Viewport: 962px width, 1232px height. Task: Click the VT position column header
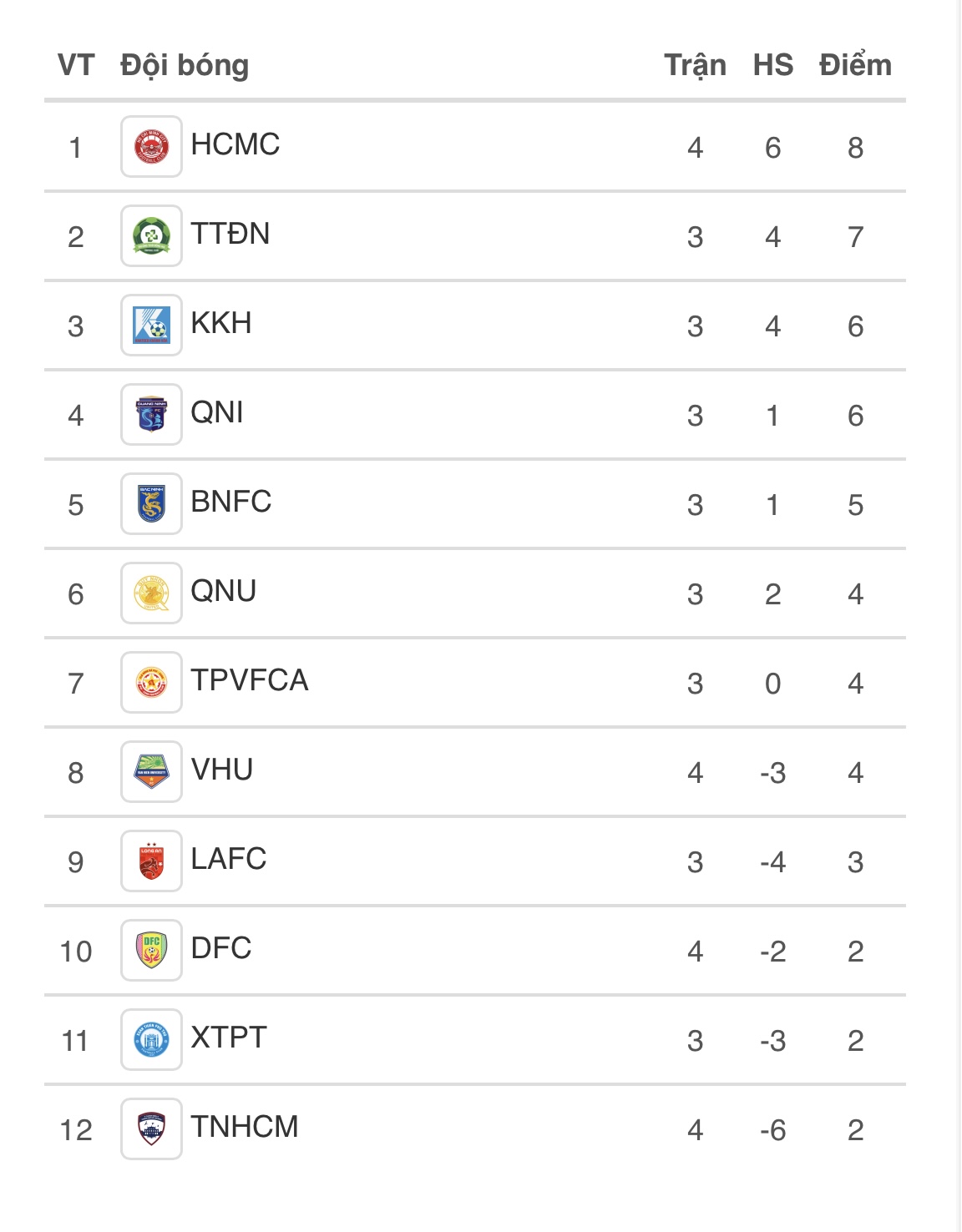(x=76, y=65)
